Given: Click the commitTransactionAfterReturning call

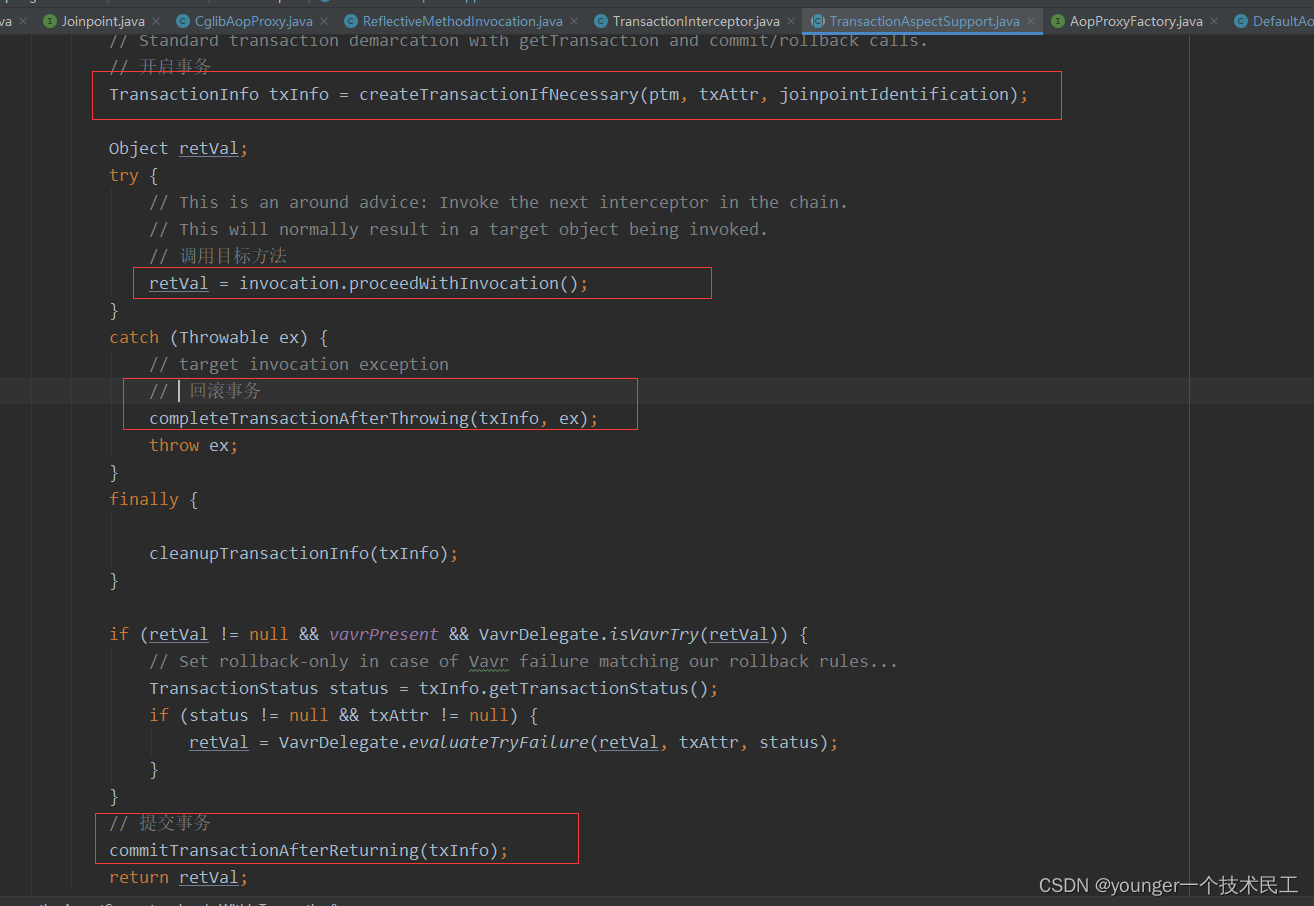Looking at the screenshot, I should tap(308, 850).
